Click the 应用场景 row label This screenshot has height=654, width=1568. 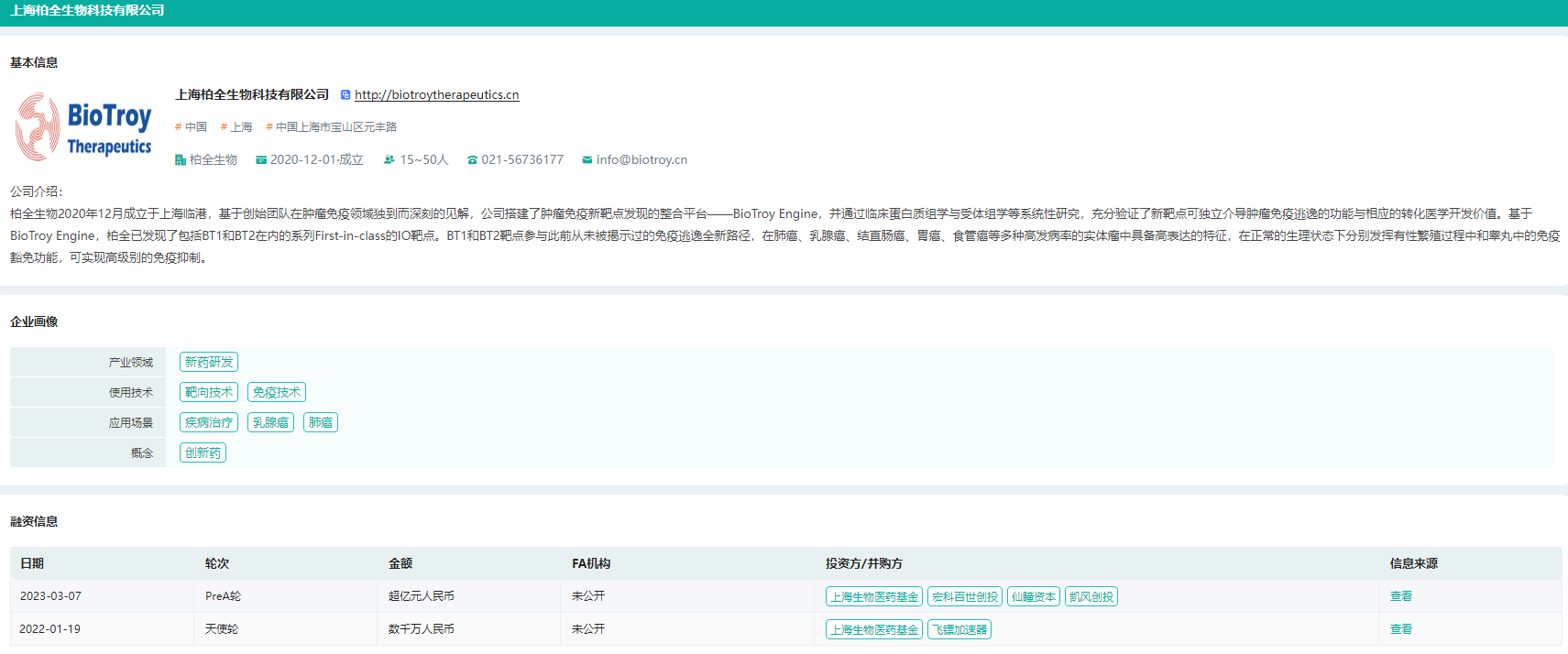[x=131, y=423]
